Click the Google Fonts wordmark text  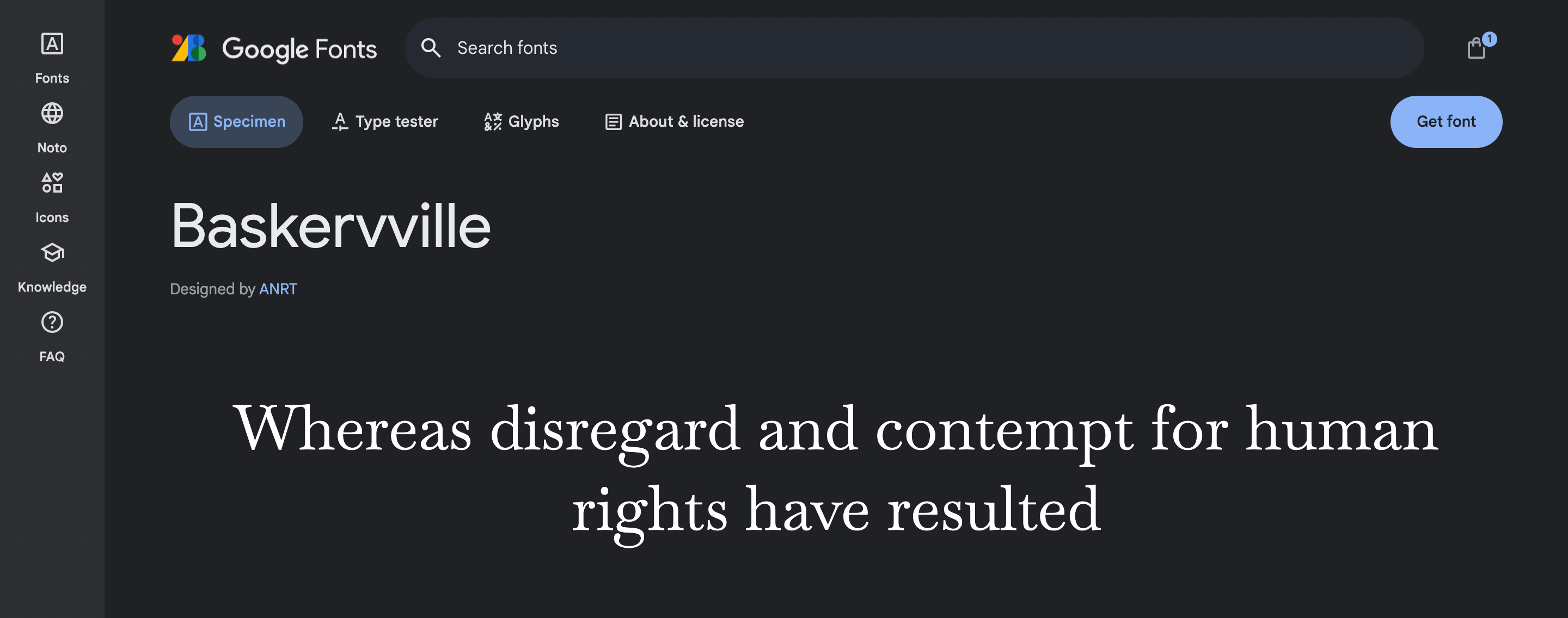click(x=299, y=48)
